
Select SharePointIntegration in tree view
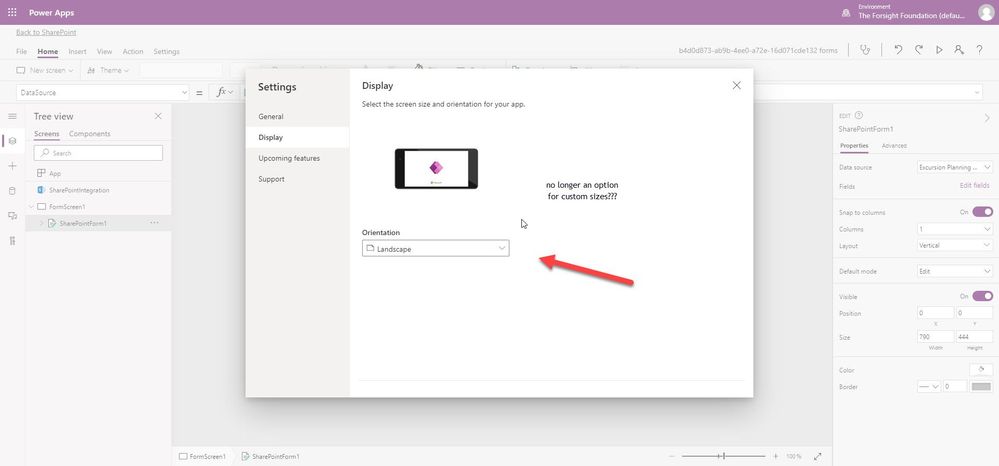click(x=99, y=190)
